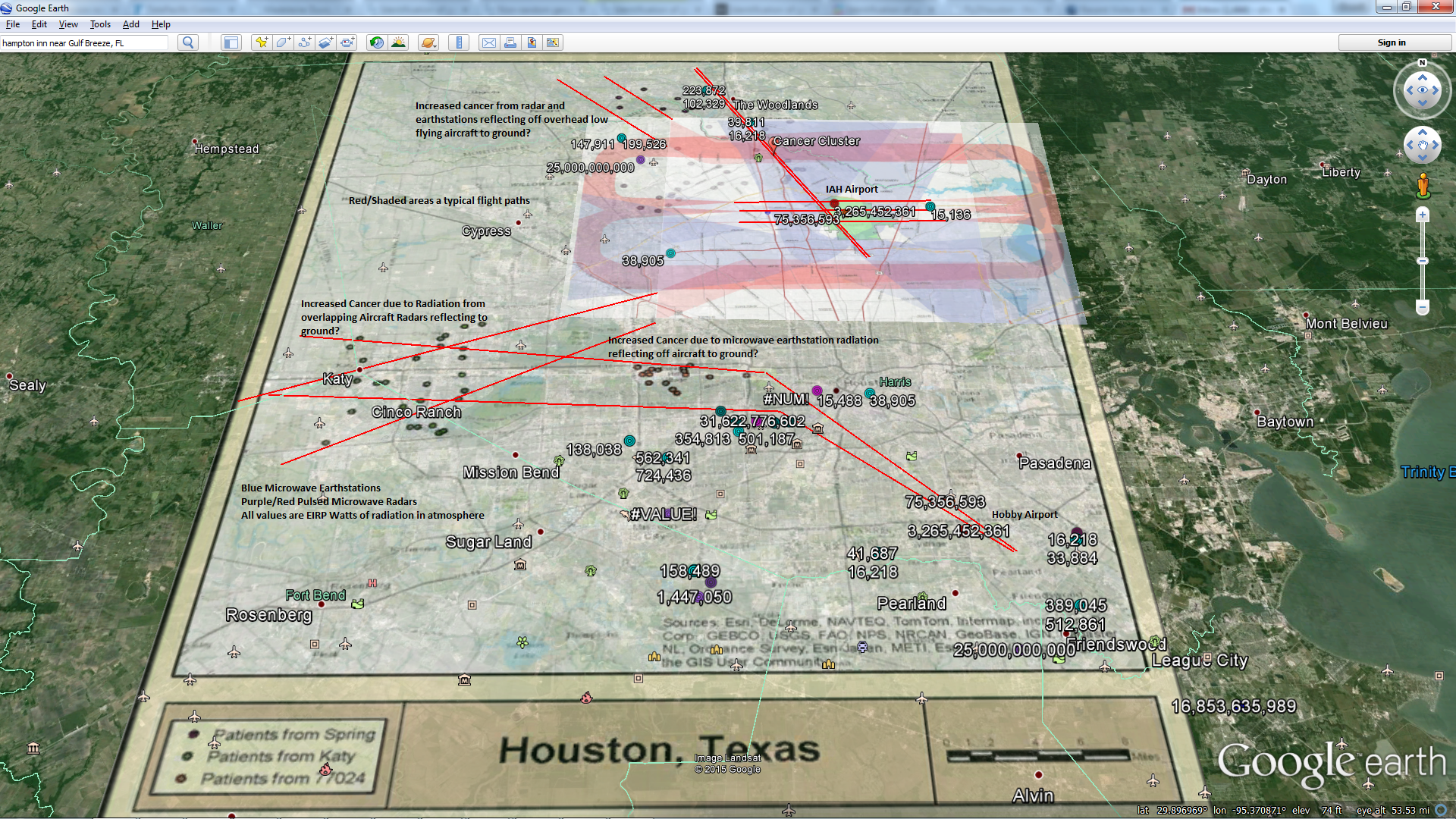The width and height of the screenshot is (1456, 819).
Task: Click the Sign in button
Action: (1391, 42)
